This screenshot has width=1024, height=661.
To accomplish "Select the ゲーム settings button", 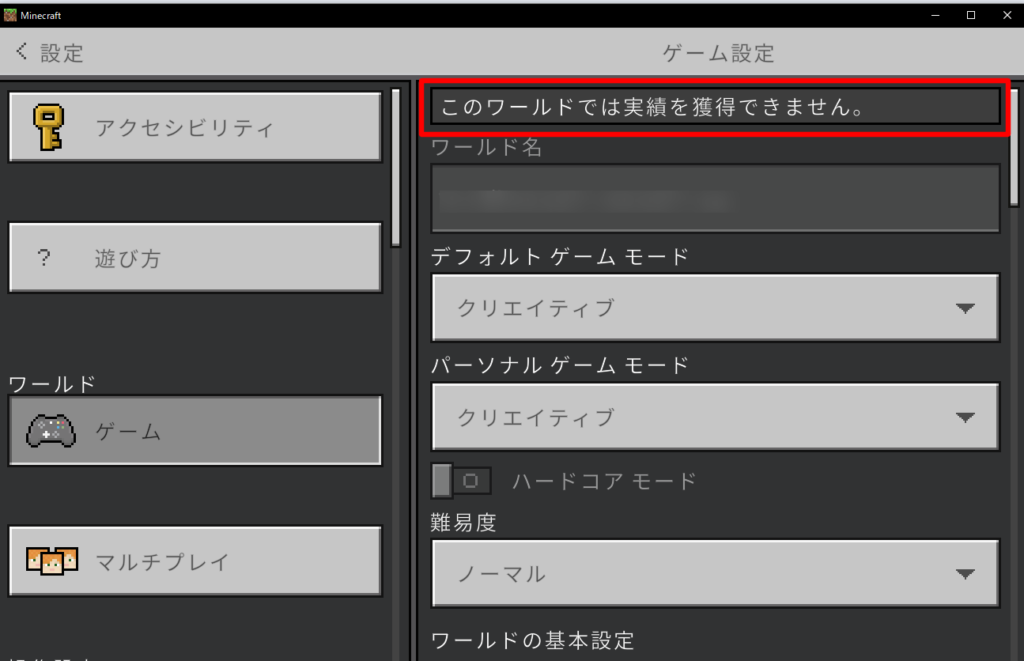I will (195, 431).
